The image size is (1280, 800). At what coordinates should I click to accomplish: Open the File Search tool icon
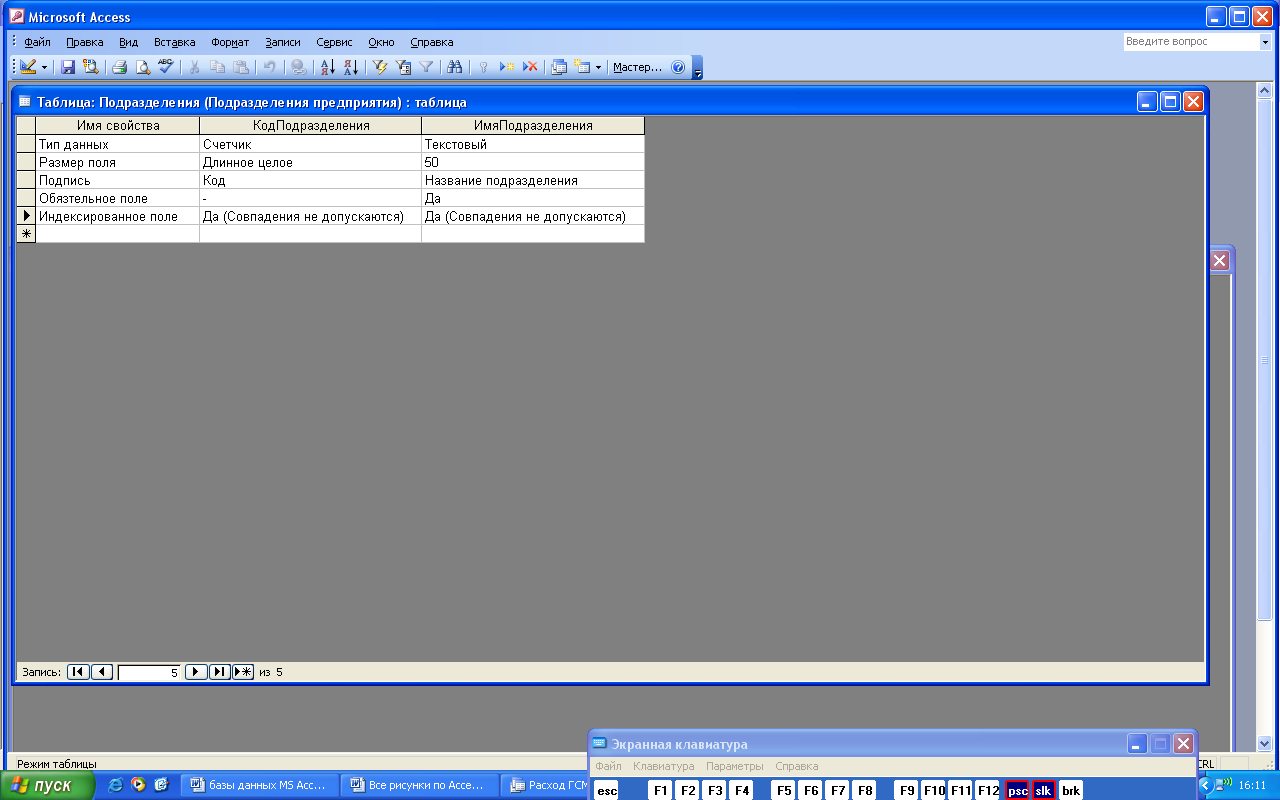(90, 68)
